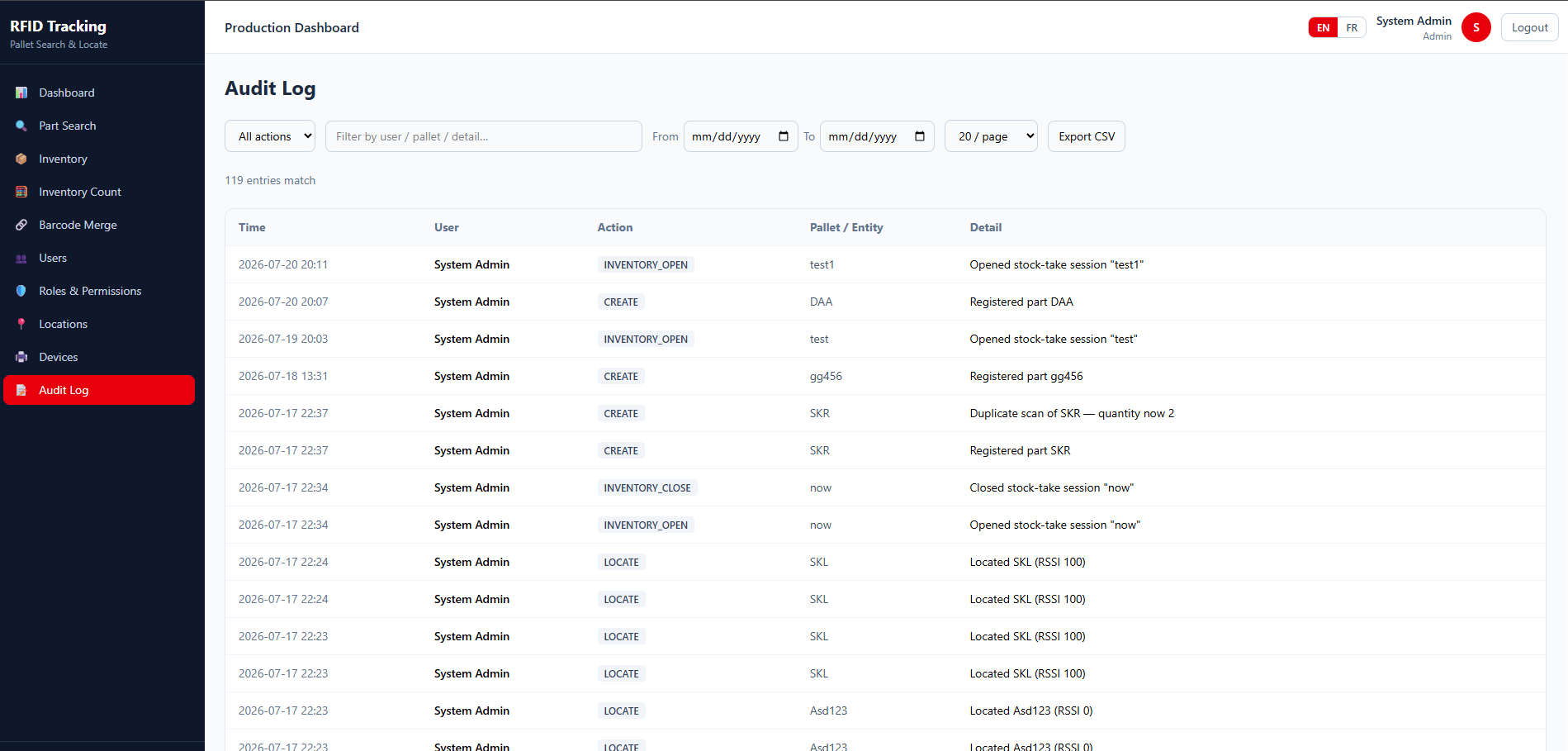
Task: Click detail 'Duplicate scan of SKR — quantity now 2'
Action: point(1072,413)
